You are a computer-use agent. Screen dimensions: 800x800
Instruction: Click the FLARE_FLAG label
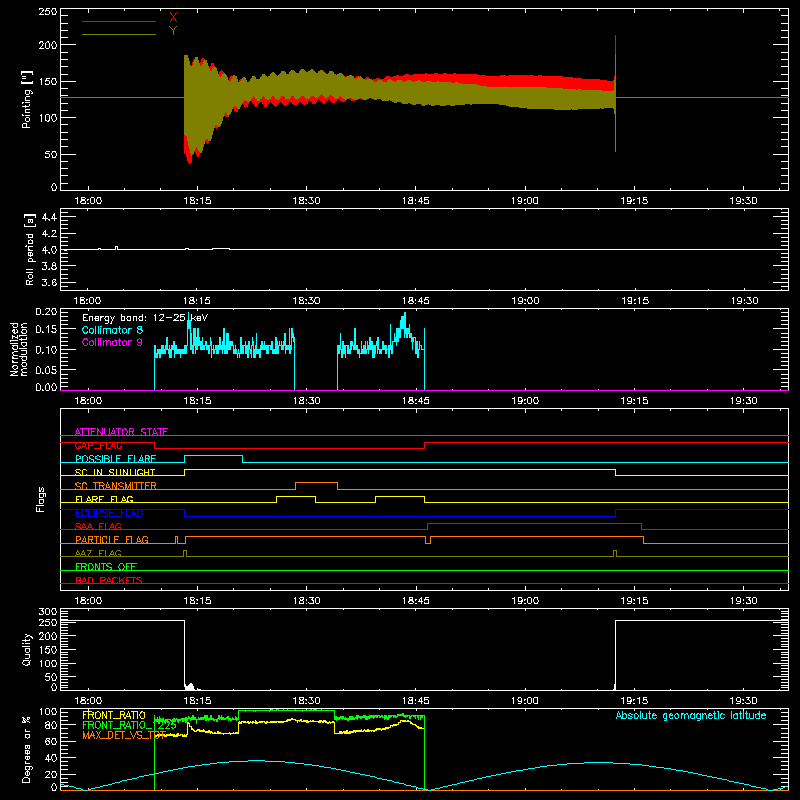click(x=104, y=499)
